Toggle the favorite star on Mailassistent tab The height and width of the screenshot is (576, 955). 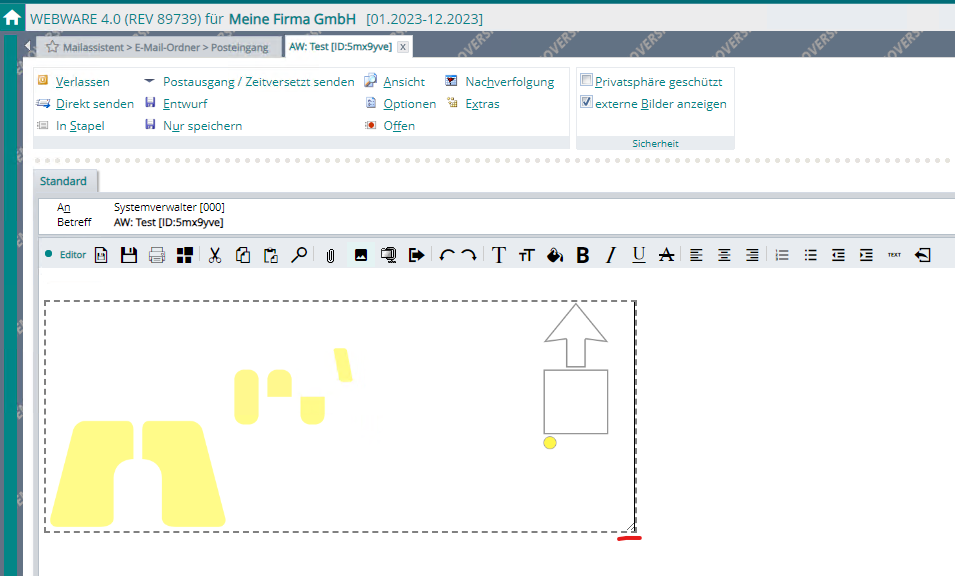(52, 47)
